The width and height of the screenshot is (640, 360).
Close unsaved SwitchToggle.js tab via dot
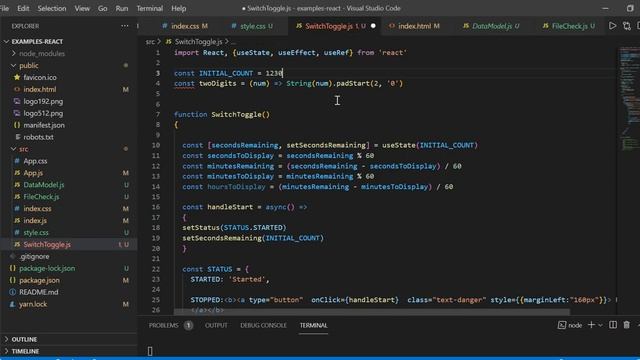(x=373, y=26)
